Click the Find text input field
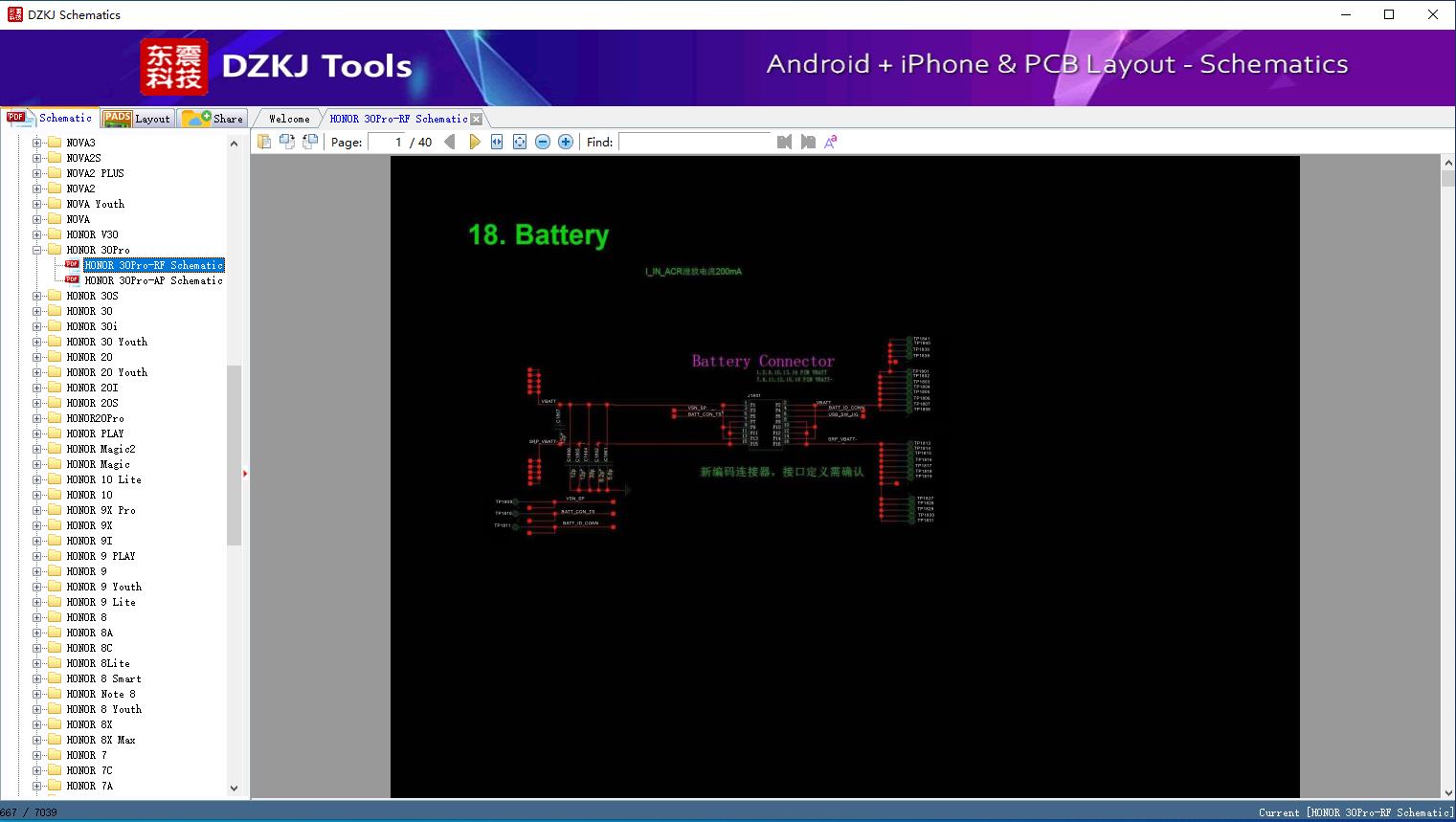This screenshot has height=822, width=1456. tap(694, 142)
